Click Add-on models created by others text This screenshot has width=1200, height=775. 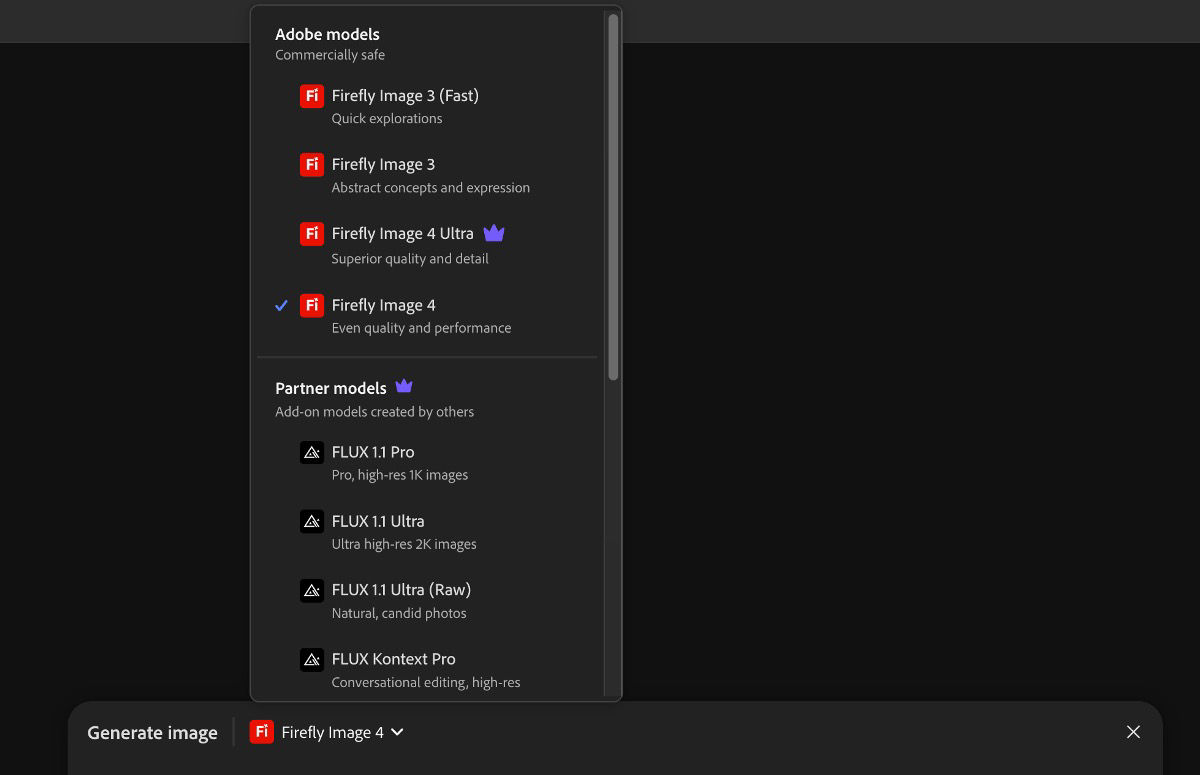[375, 411]
